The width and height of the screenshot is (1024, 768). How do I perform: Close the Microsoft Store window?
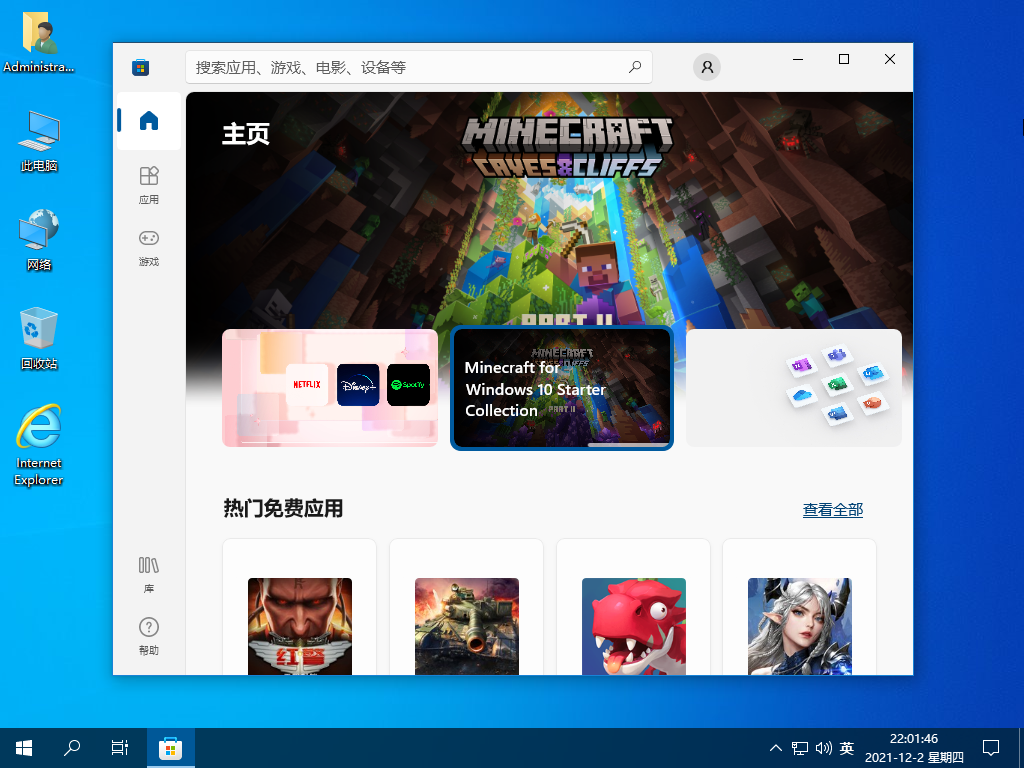889,59
